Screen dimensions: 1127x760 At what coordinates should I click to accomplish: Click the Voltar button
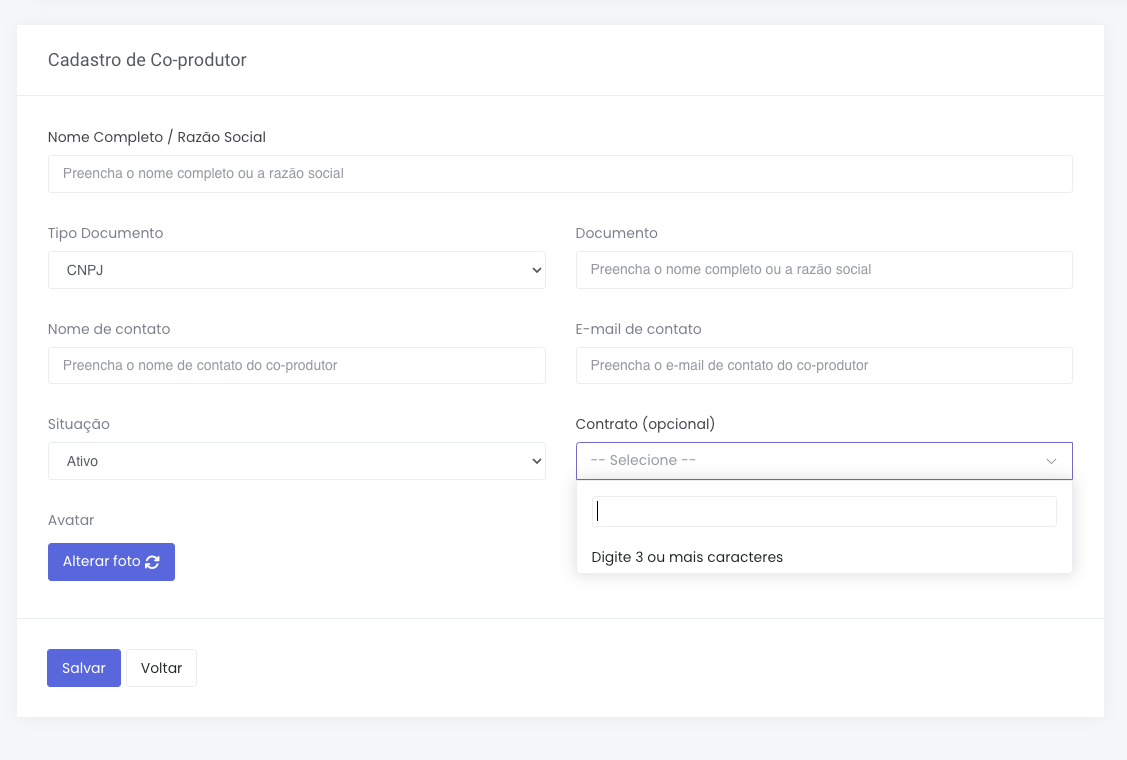point(161,668)
